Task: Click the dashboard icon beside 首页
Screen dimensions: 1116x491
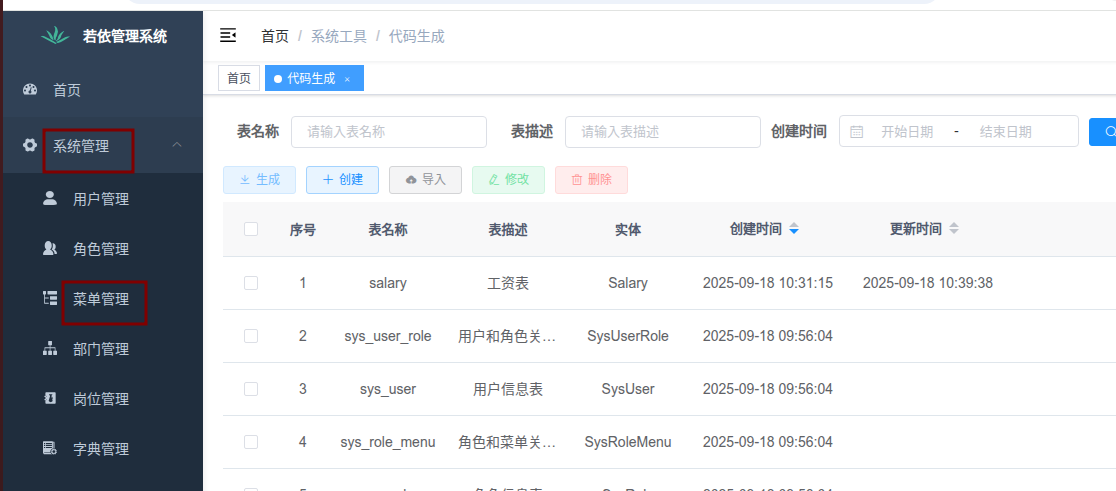Action: (x=30, y=90)
